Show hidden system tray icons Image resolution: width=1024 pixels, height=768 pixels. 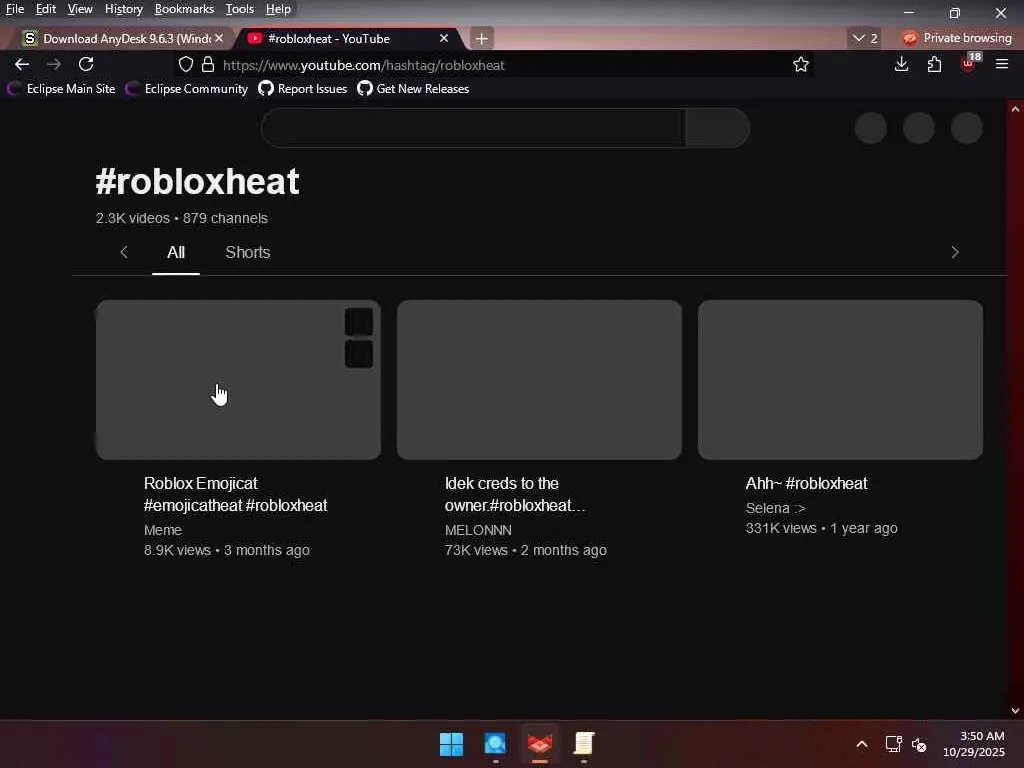click(862, 744)
